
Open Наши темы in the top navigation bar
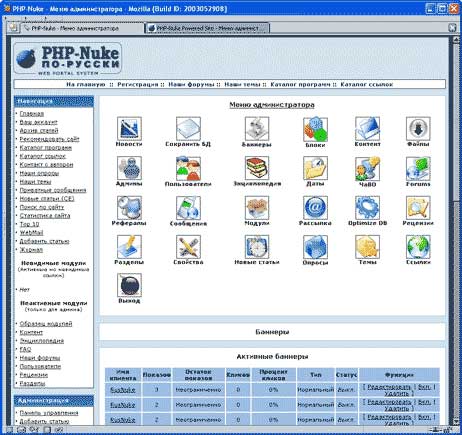click(242, 84)
